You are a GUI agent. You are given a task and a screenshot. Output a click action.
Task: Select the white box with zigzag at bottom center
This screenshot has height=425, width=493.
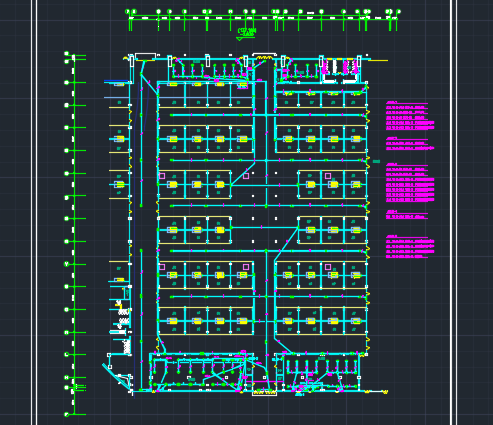(x=264, y=392)
